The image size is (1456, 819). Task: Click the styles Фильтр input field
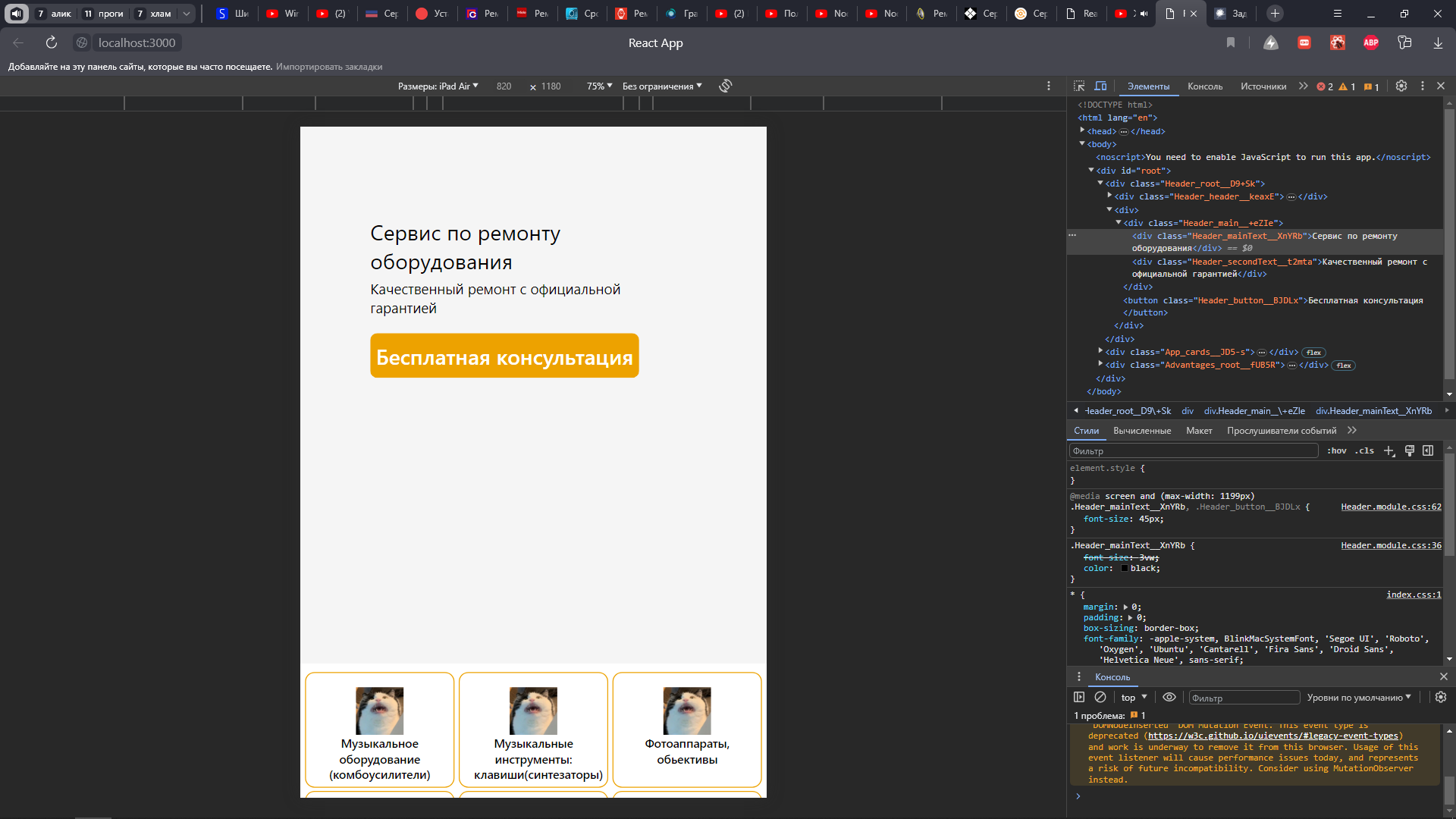coord(1194,450)
